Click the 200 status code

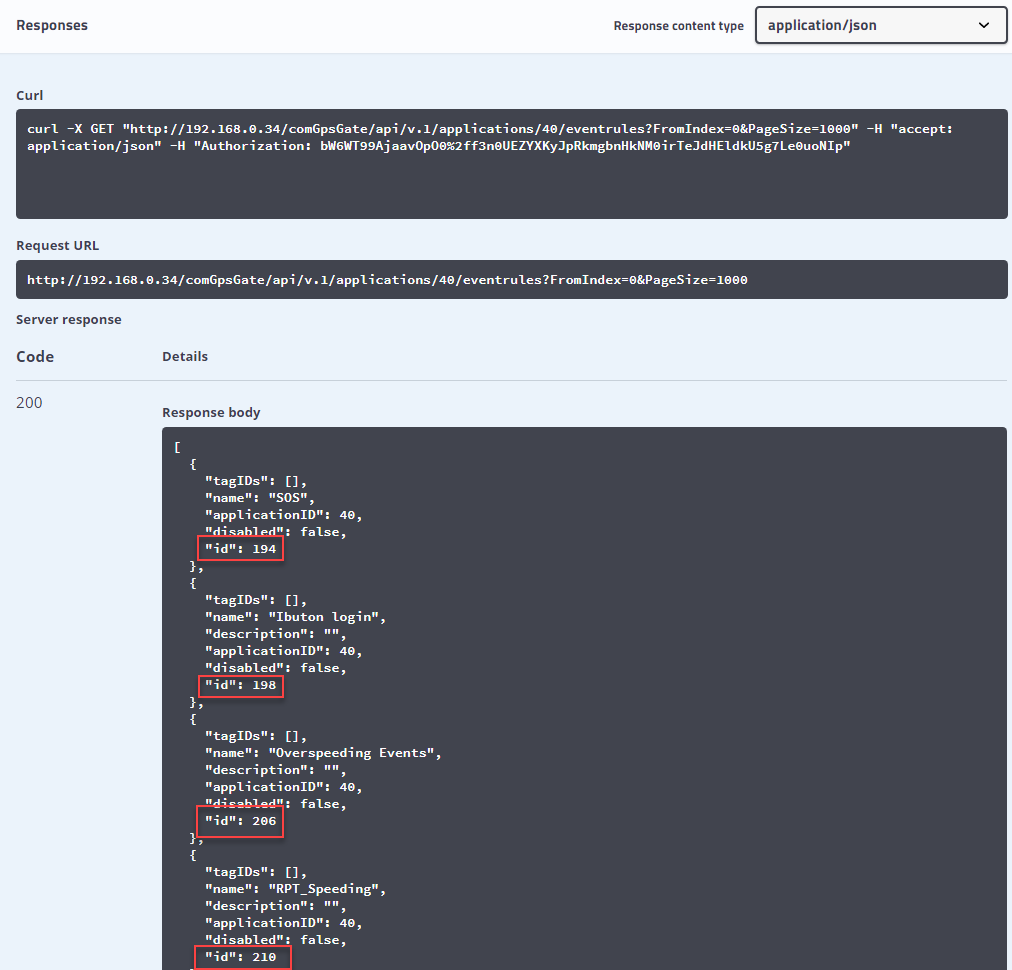point(30,403)
